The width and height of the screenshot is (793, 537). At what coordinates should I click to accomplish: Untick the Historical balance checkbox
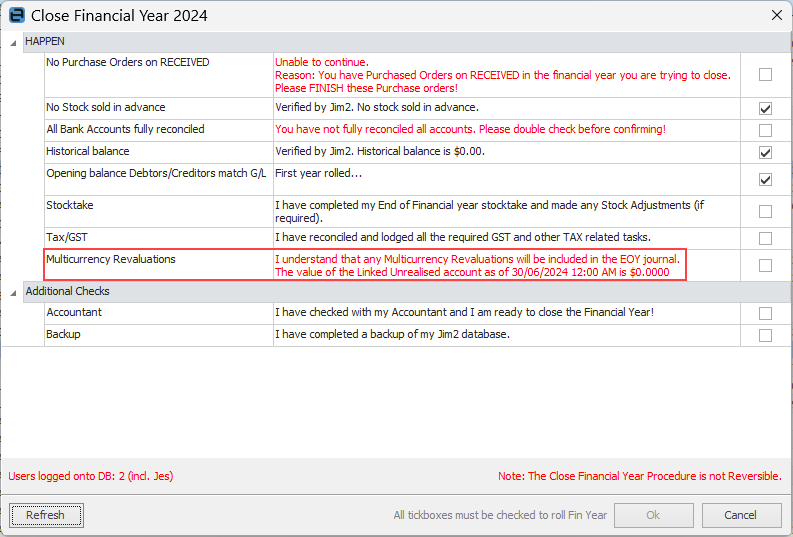coord(765,152)
